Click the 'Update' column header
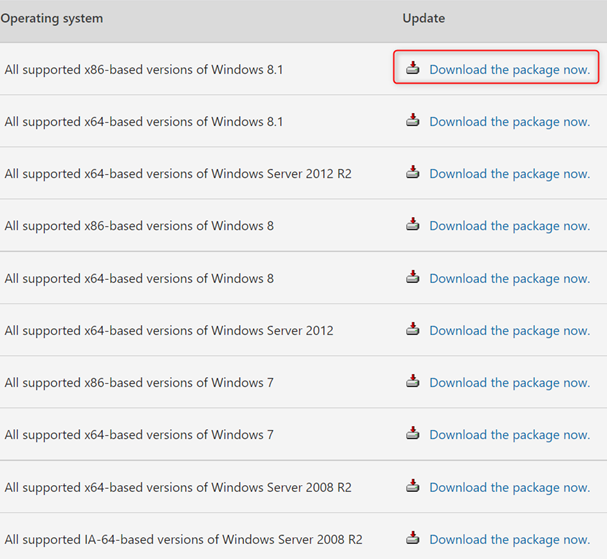607x559 pixels. [x=424, y=18]
